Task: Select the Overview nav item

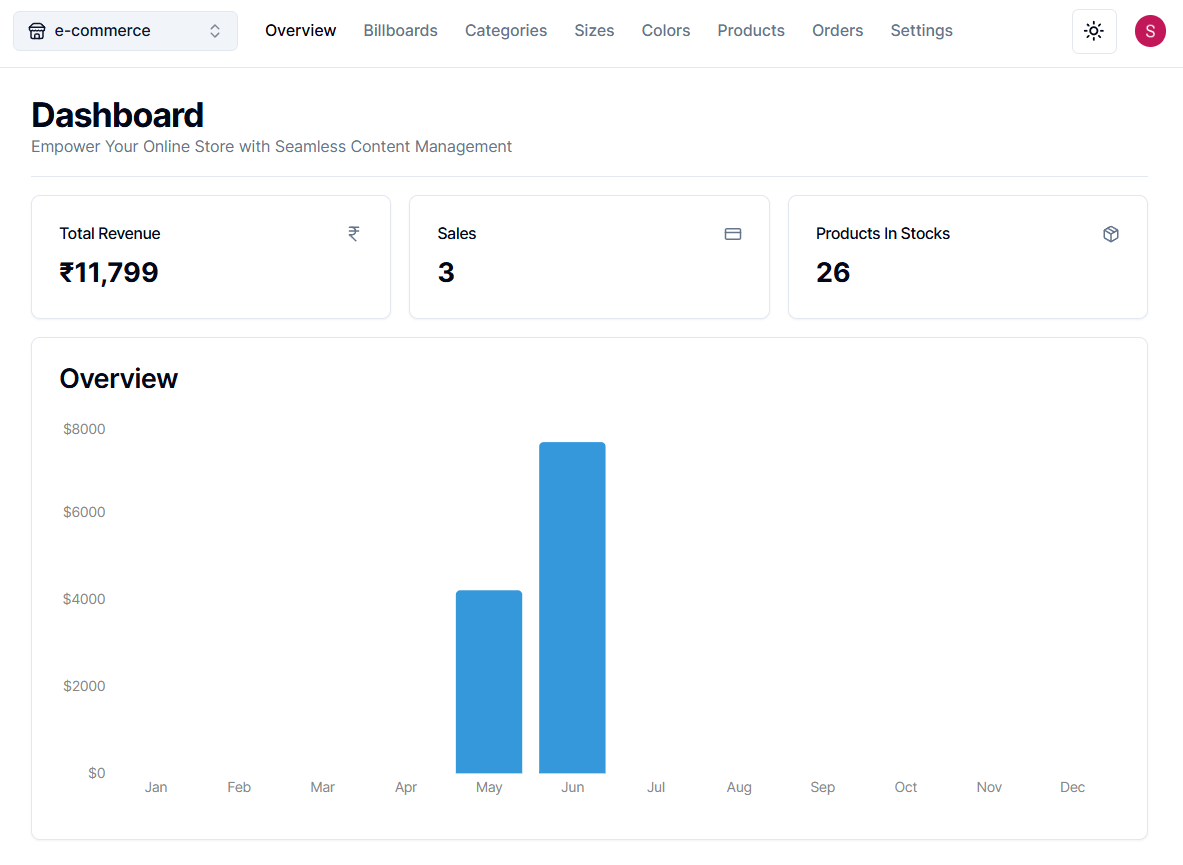Action: coord(300,31)
